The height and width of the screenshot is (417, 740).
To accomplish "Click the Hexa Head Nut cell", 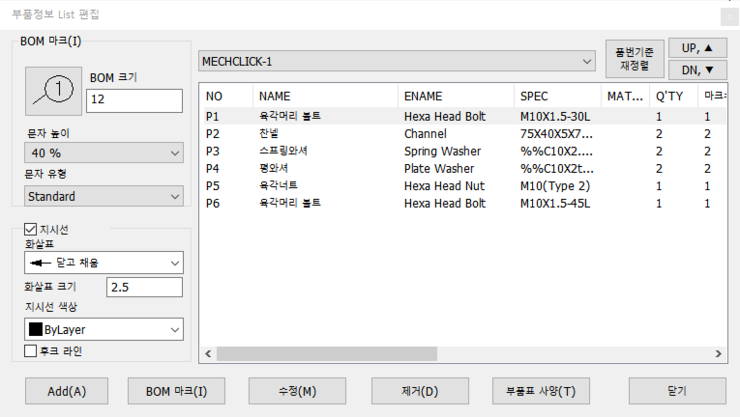I will 444,186.
